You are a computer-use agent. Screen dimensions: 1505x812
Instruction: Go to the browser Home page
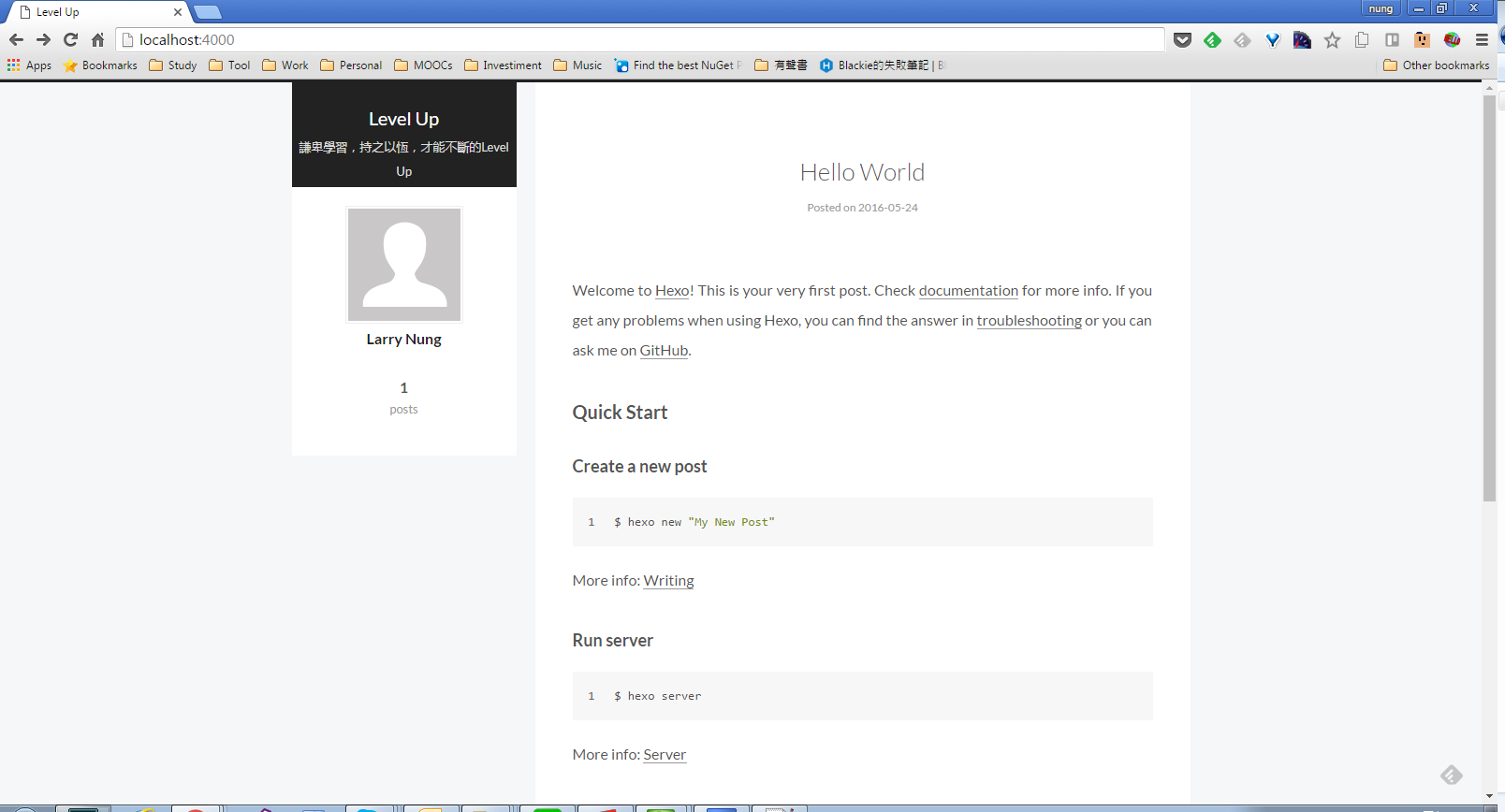tap(97, 39)
